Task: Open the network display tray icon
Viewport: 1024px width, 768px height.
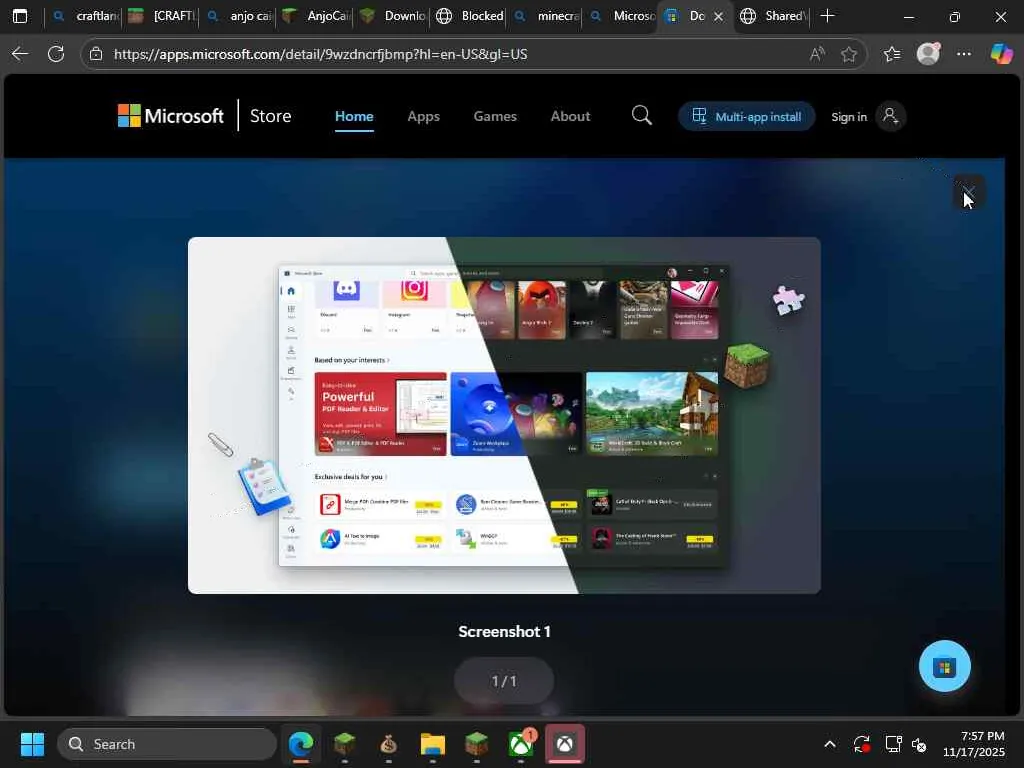Action: [x=893, y=744]
